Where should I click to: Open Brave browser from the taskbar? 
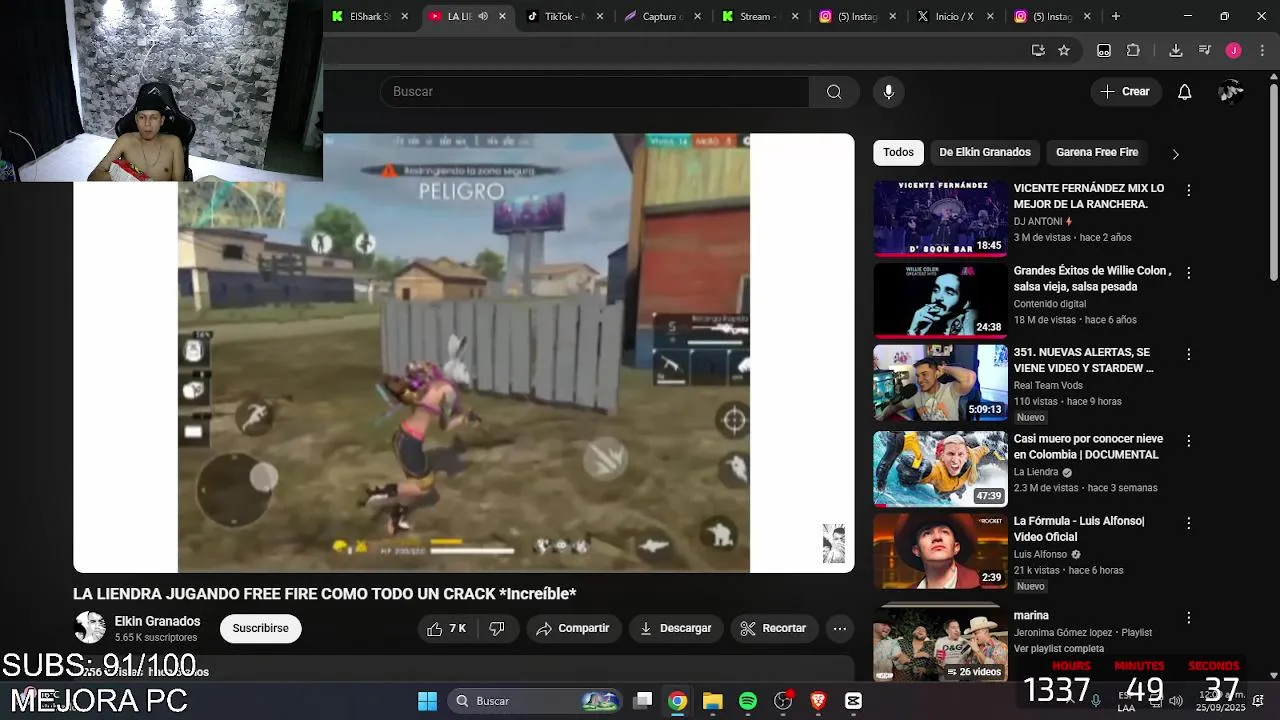pos(818,701)
